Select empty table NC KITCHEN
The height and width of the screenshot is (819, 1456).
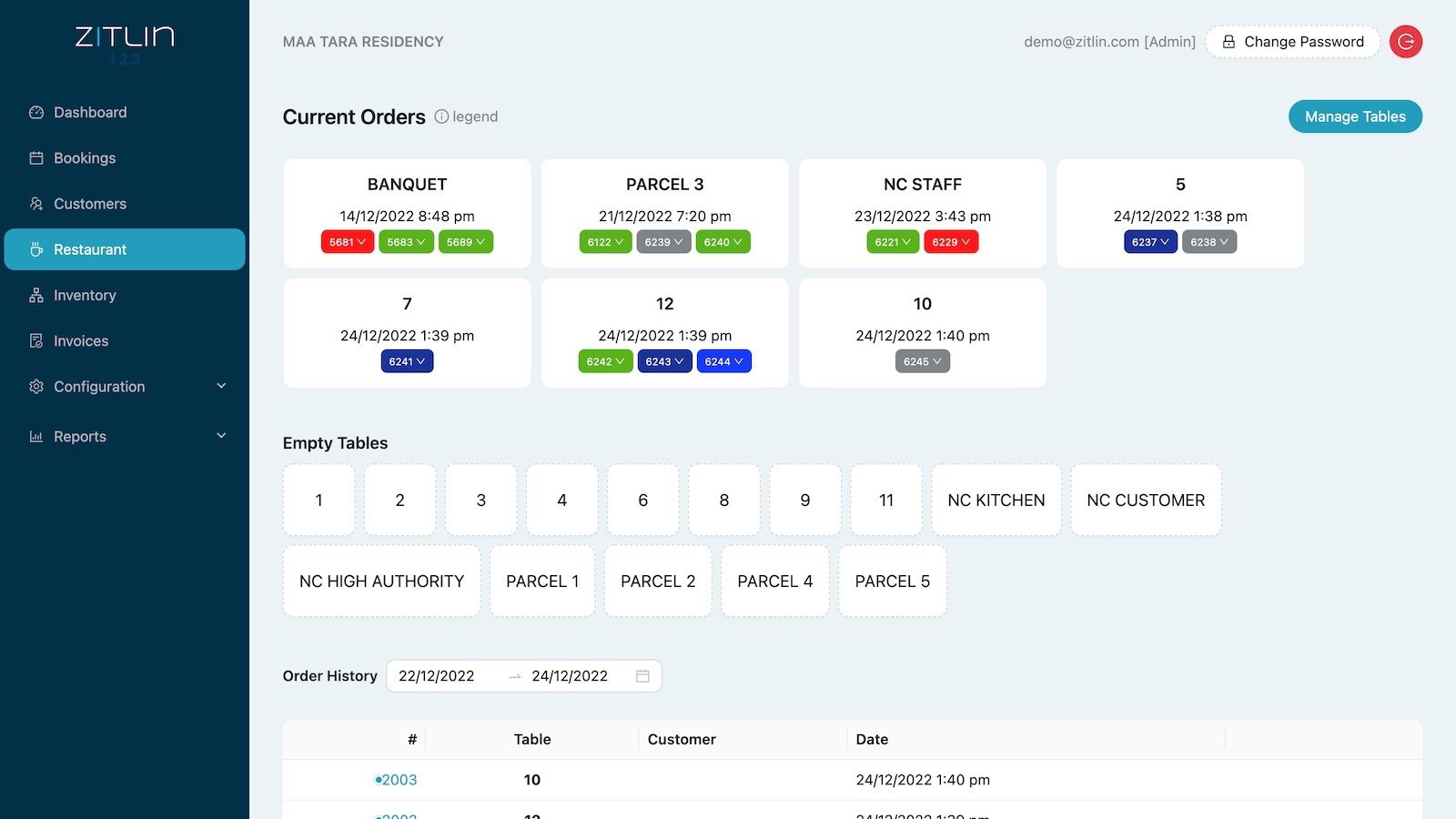click(996, 500)
